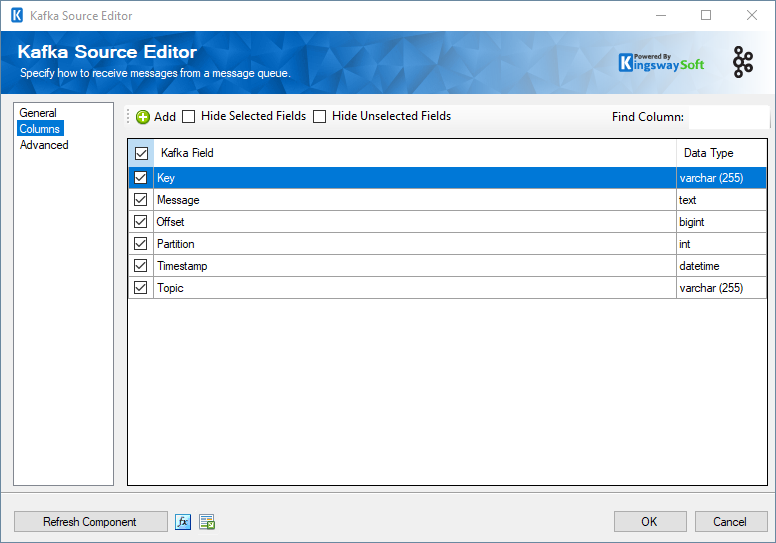Focus the Find Column input field
The width and height of the screenshot is (776, 543).
pyautogui.click(x=728, y=117)
